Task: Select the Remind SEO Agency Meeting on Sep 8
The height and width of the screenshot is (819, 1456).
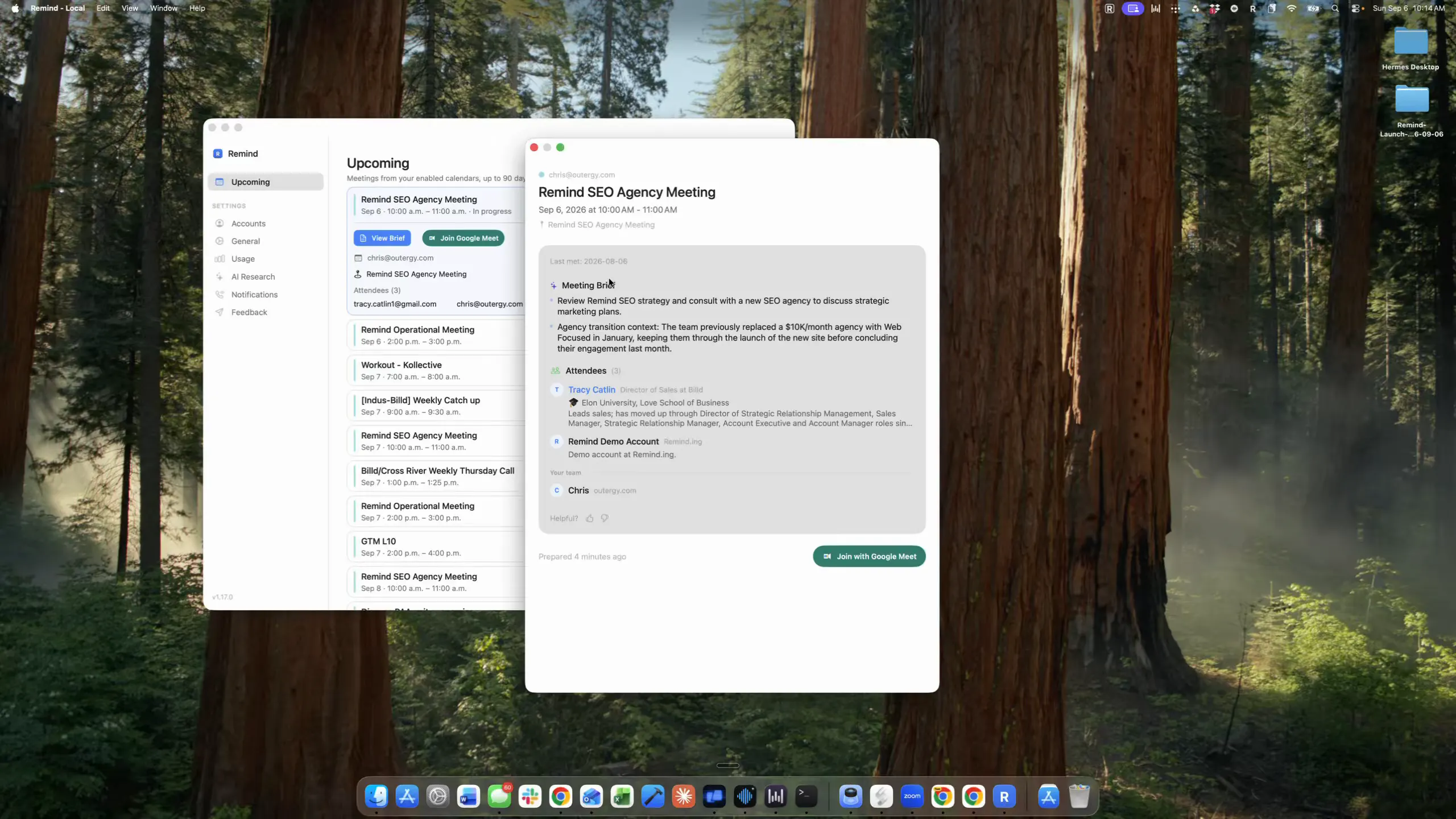Action: 436,582
